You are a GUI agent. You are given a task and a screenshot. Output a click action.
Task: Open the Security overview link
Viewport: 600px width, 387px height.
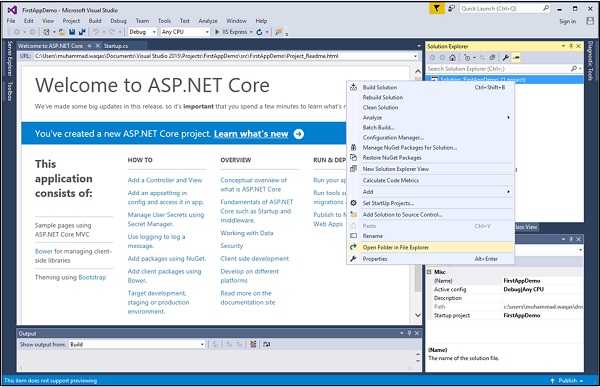[x=232, y=246]
